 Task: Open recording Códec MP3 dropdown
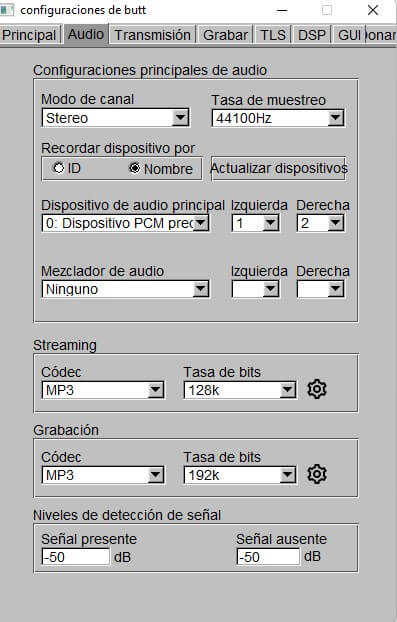[103, 475]
